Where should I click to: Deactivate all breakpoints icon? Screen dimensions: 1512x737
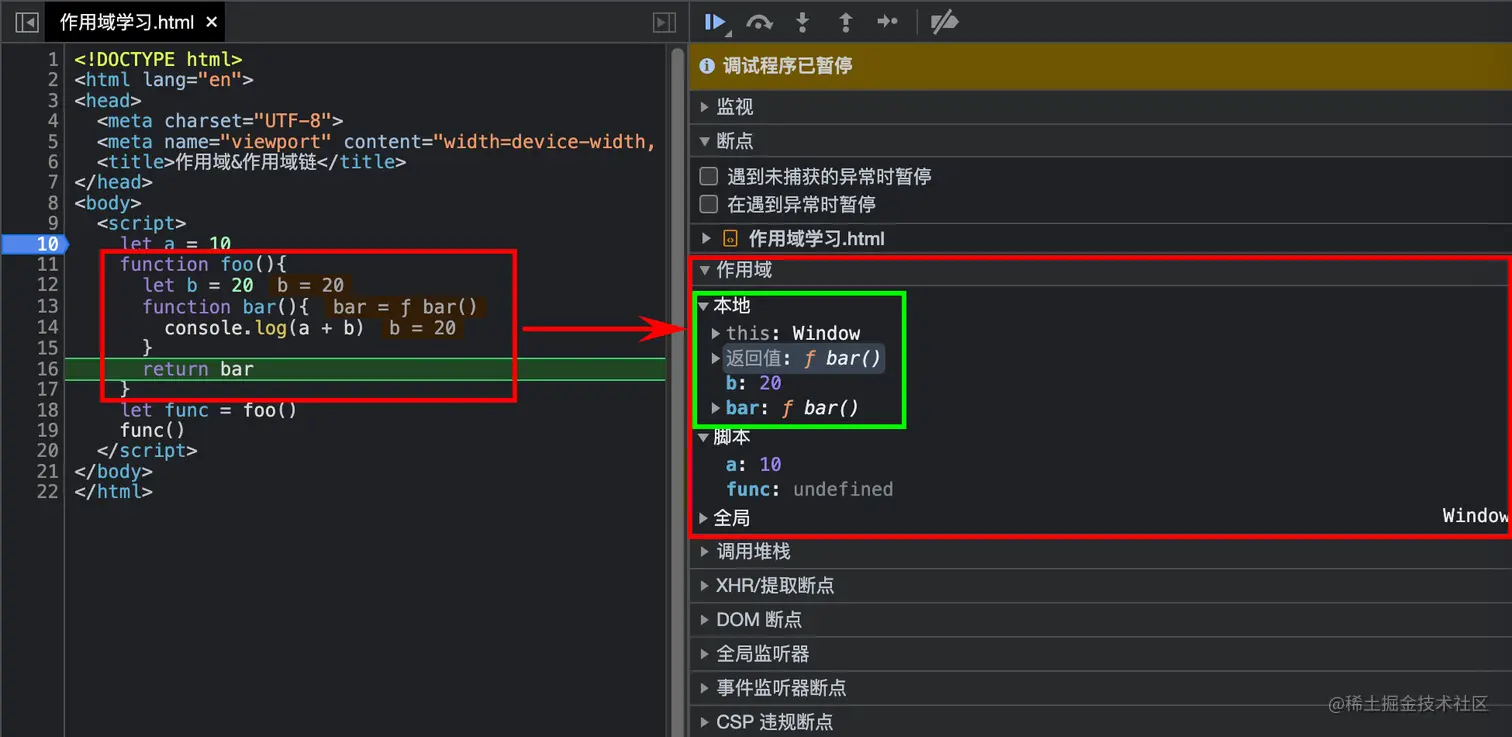click(944, 22)
